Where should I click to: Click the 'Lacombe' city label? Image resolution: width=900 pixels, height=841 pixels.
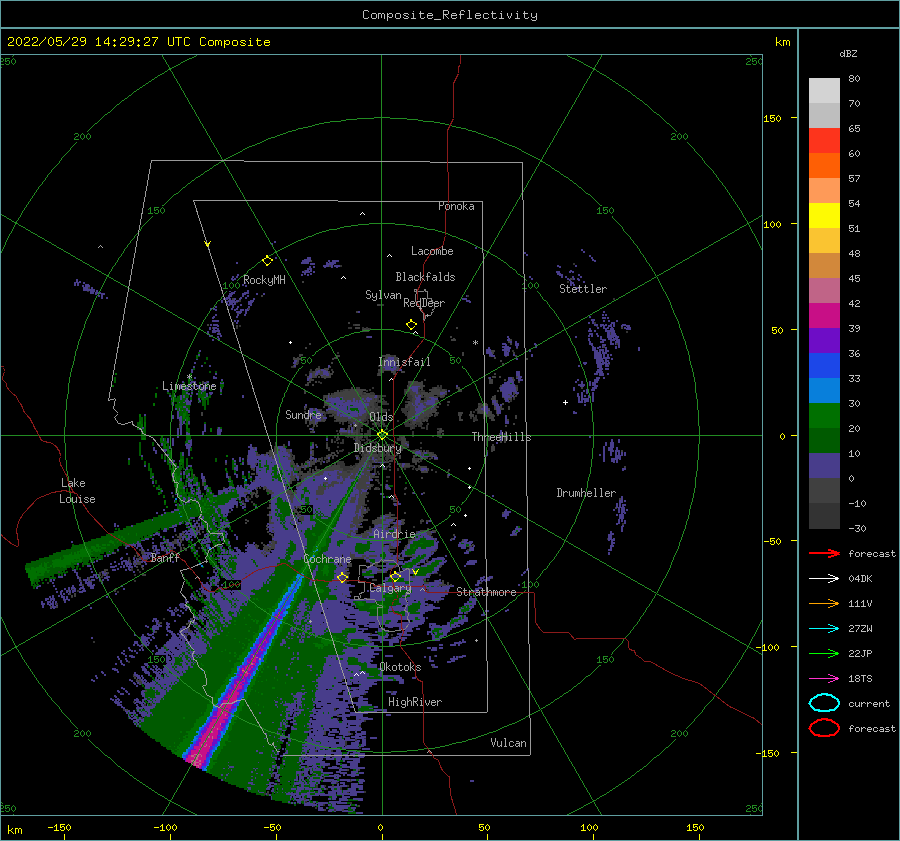click(x=432, y=251)
